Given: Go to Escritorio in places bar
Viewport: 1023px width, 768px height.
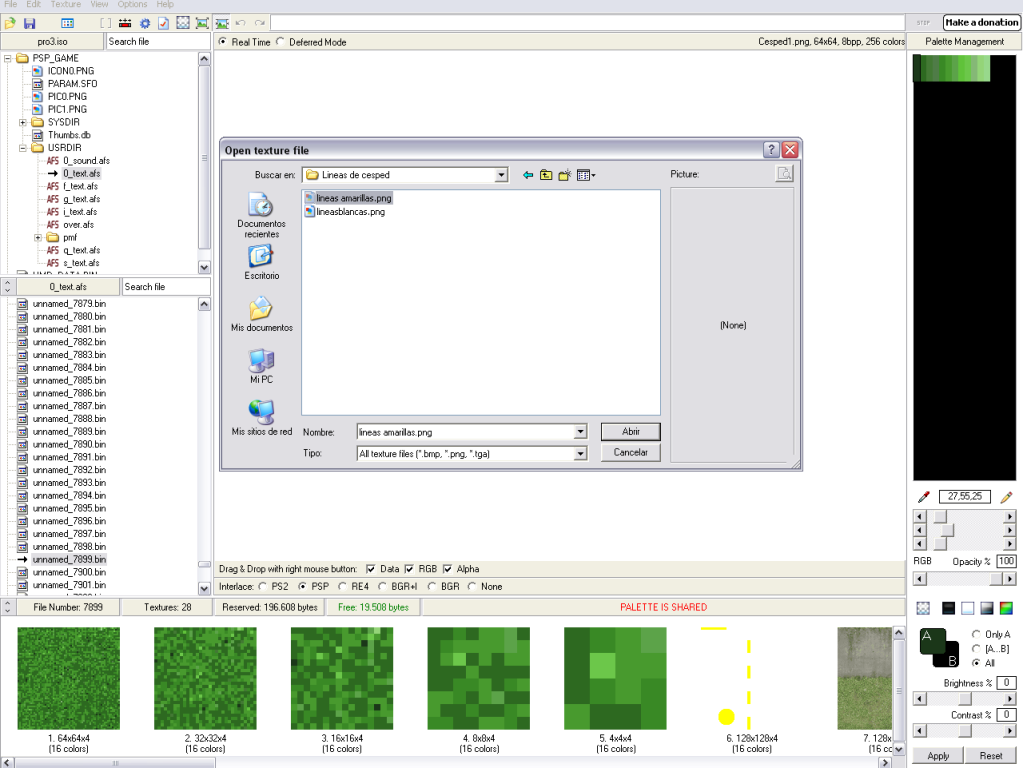Looking at the screenshot, I should coord(262,262).
